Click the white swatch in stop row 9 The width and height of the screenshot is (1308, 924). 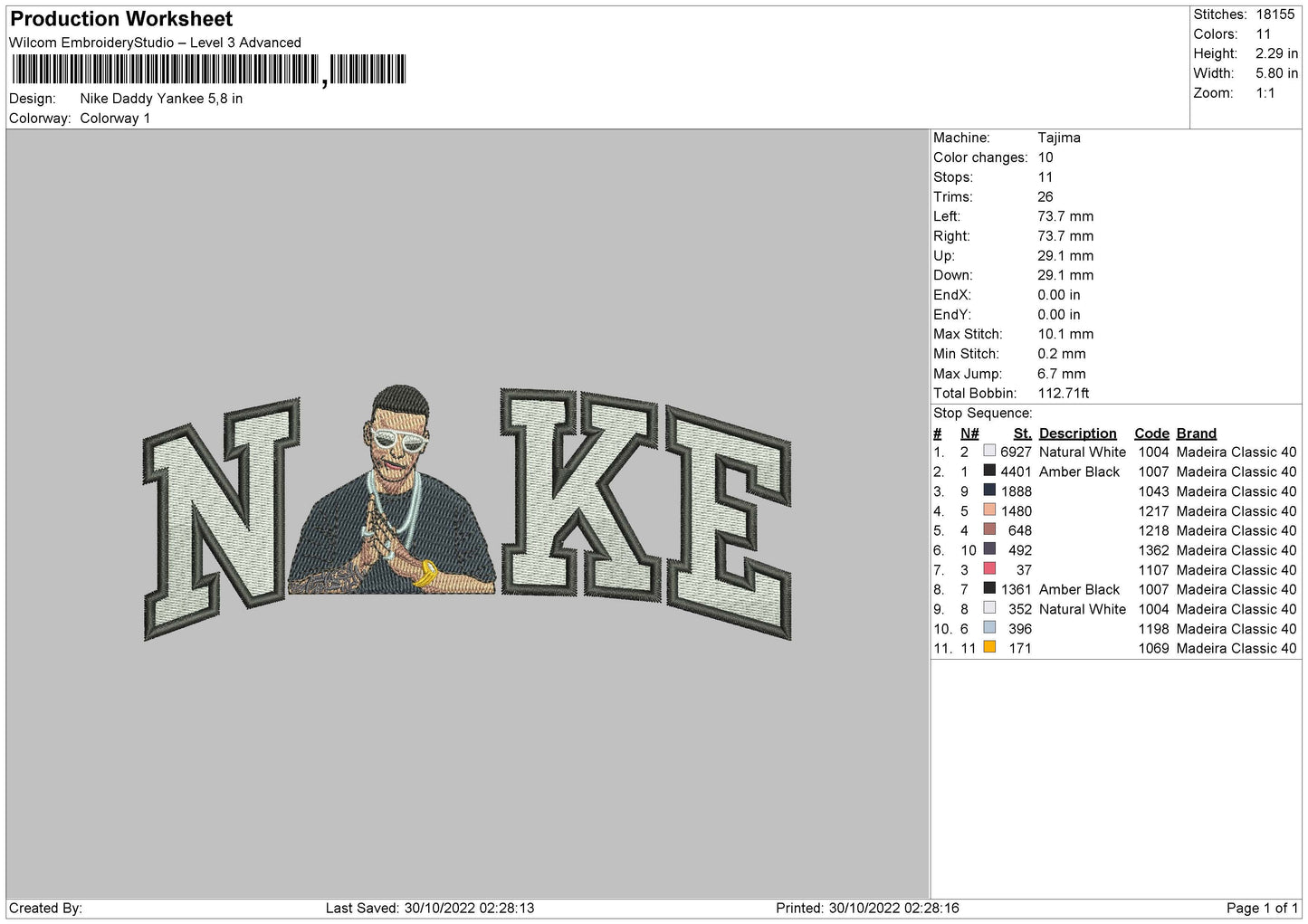tap(989, 608)
